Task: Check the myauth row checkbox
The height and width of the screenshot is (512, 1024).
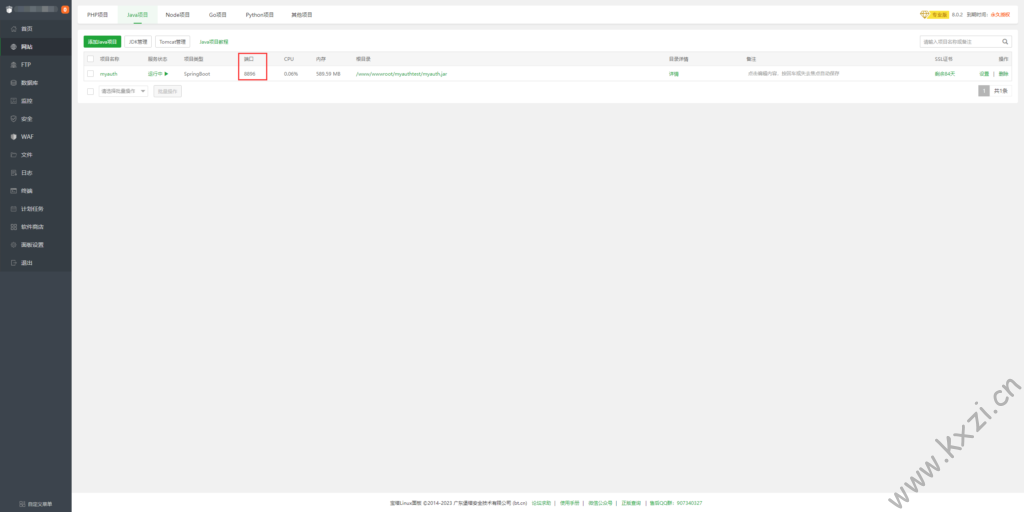Action: [90, 74]
